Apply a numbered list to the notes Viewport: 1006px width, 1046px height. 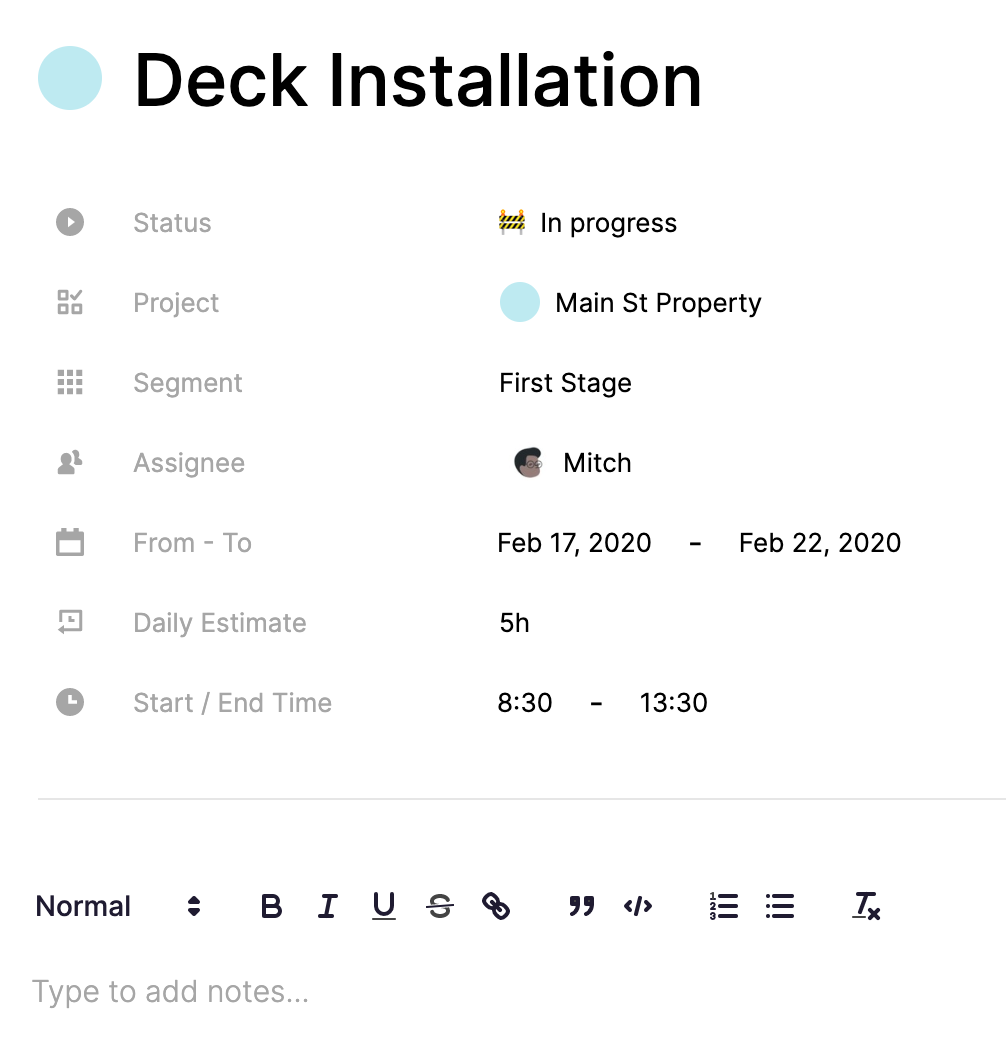(x=722, y=906)
